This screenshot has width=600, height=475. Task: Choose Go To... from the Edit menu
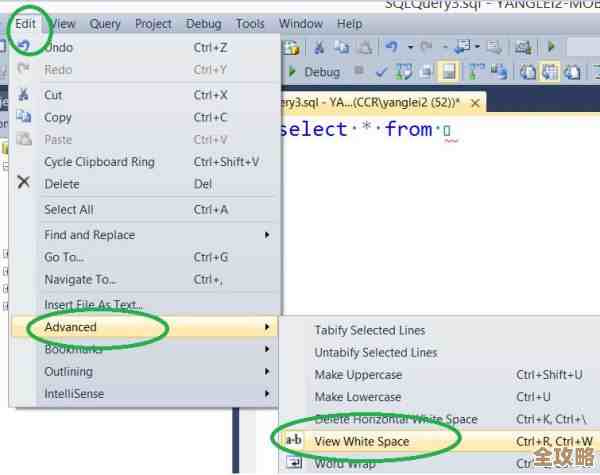145,257
